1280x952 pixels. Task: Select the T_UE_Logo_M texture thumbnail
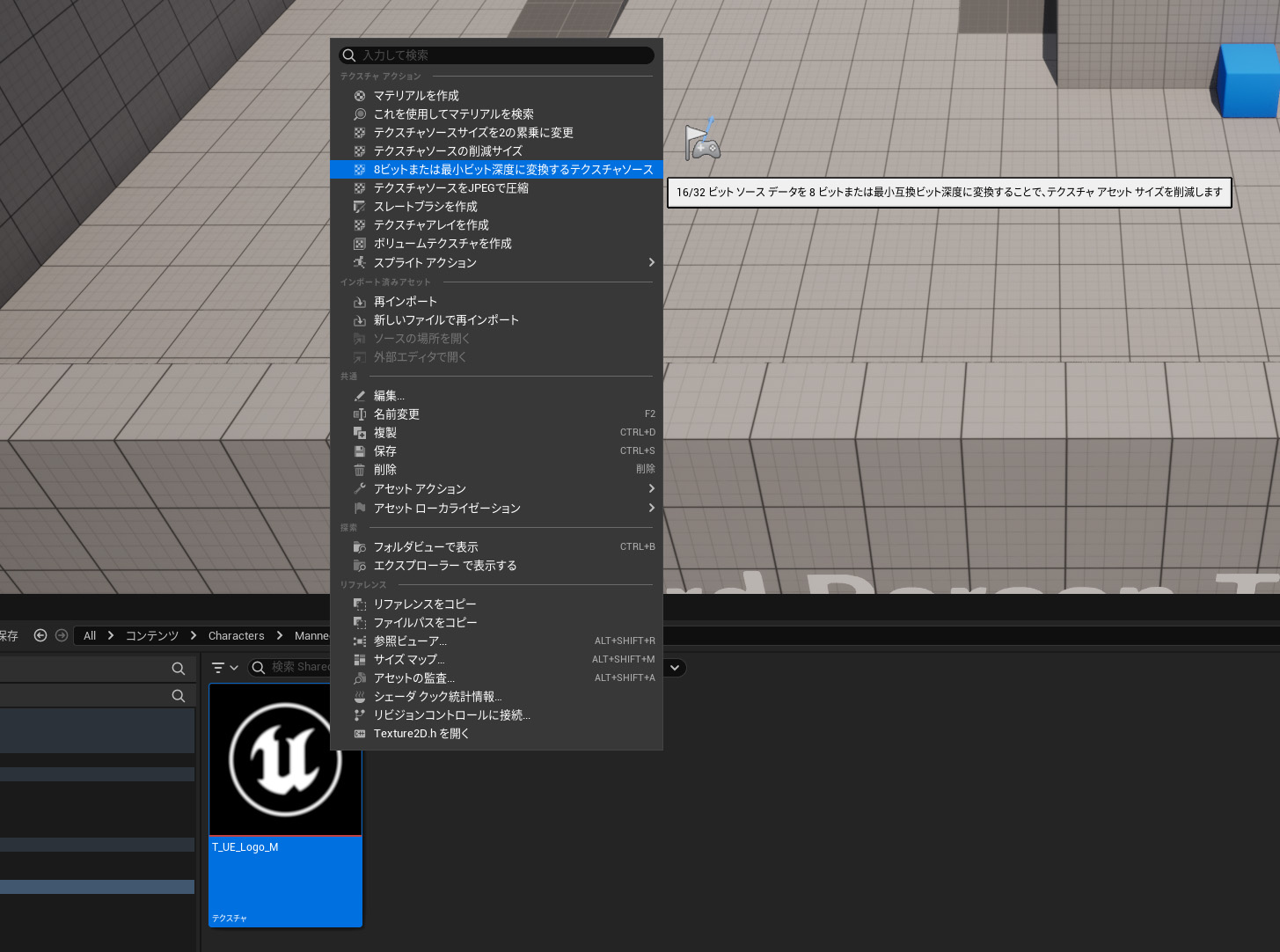tap(284, 759)
